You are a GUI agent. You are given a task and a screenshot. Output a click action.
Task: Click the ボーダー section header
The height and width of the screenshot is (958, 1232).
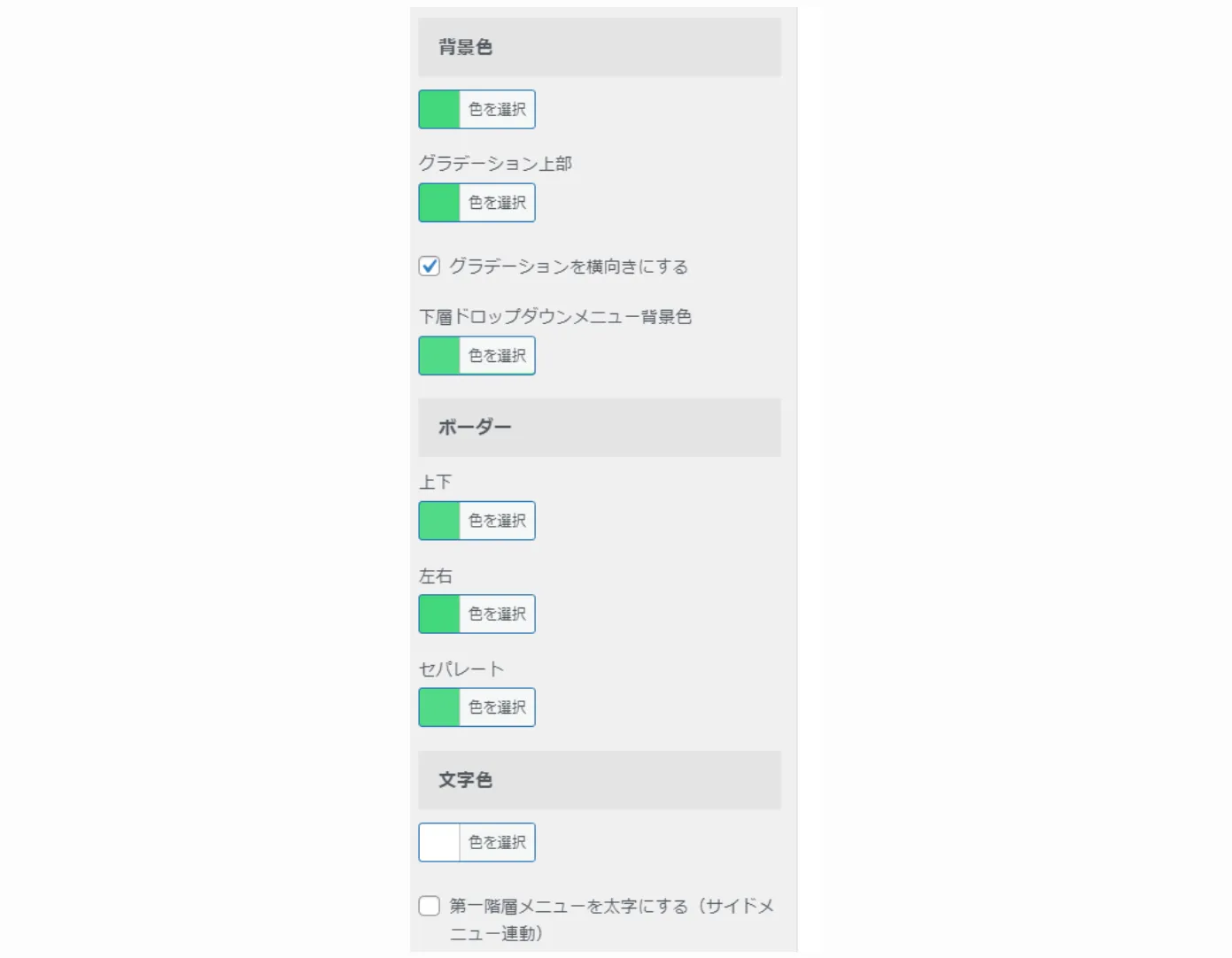point(475,426)
